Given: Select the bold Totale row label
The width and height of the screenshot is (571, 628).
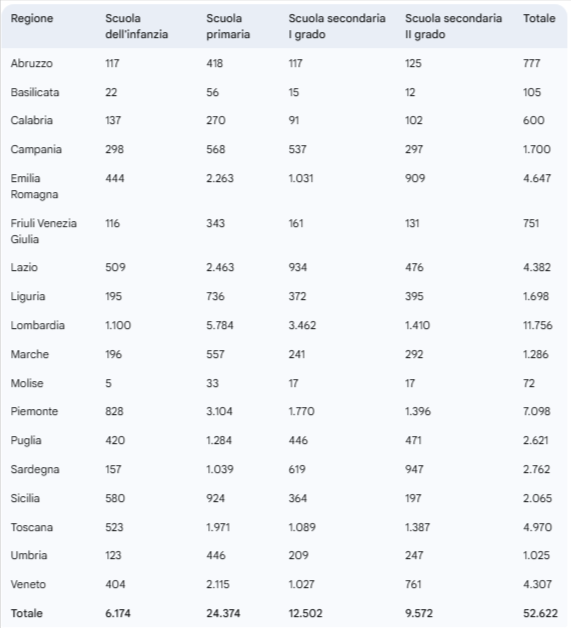Looking at the screenshot, I should click(x=26, y=613).
